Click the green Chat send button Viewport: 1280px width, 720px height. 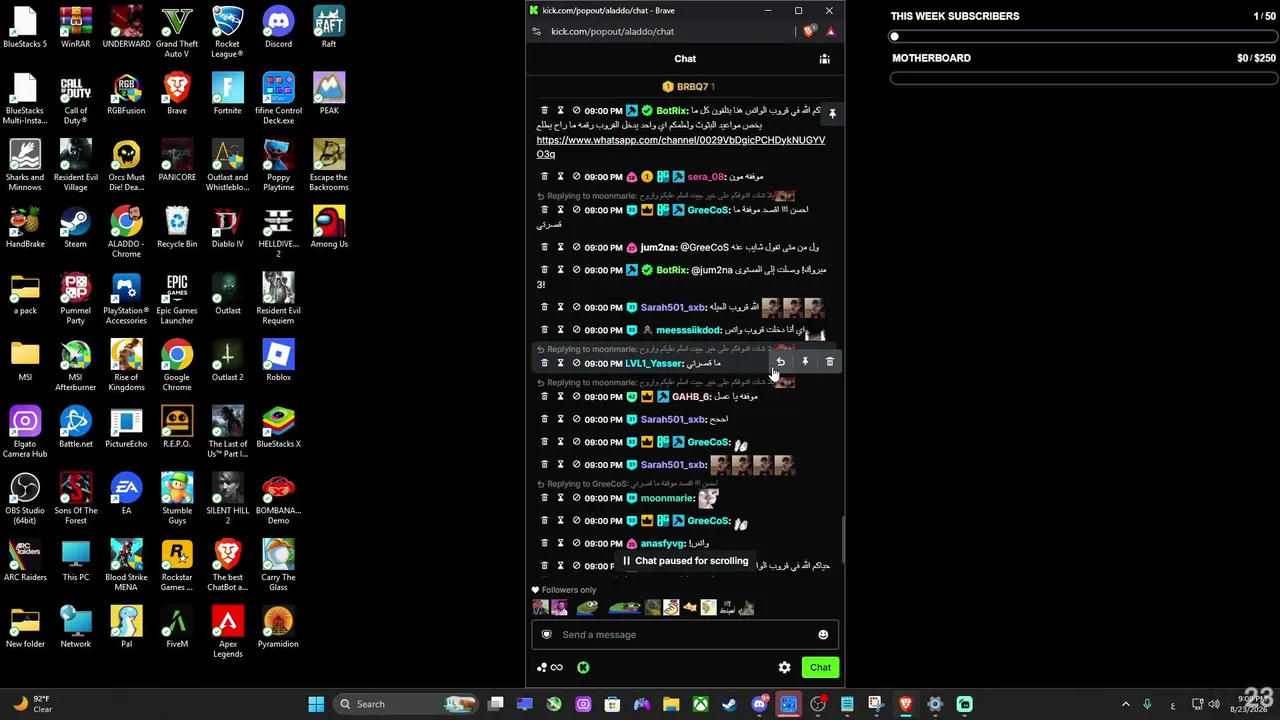pos(820,667)
